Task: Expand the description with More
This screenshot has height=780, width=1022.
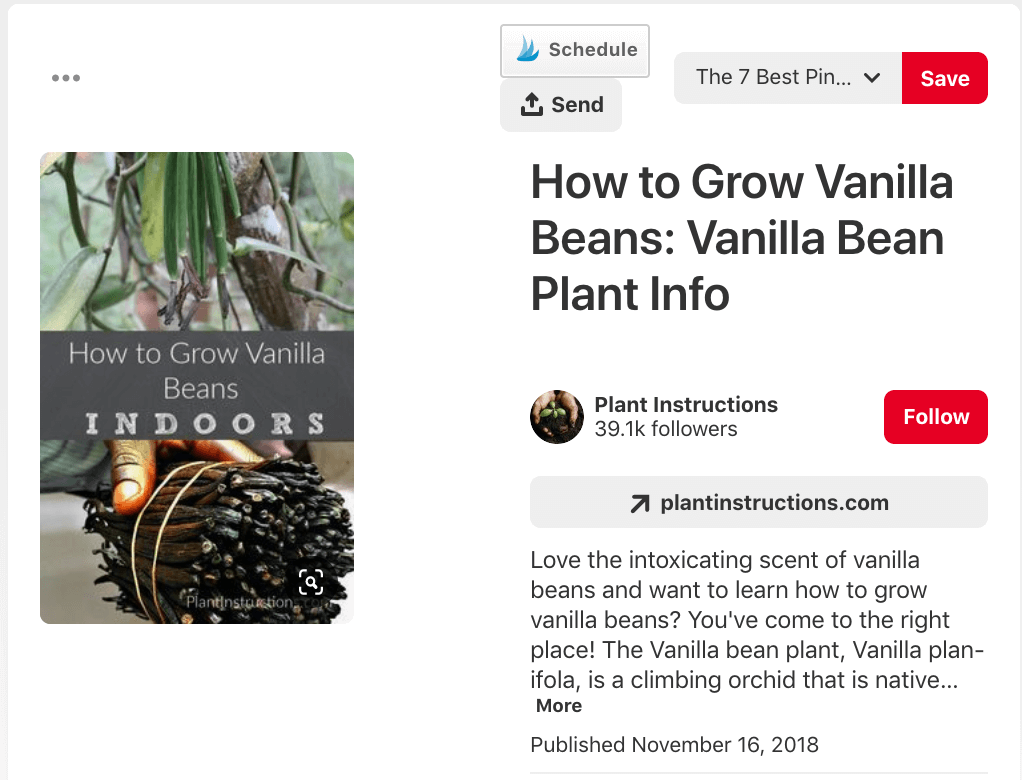Action: (x=558, y=705)
